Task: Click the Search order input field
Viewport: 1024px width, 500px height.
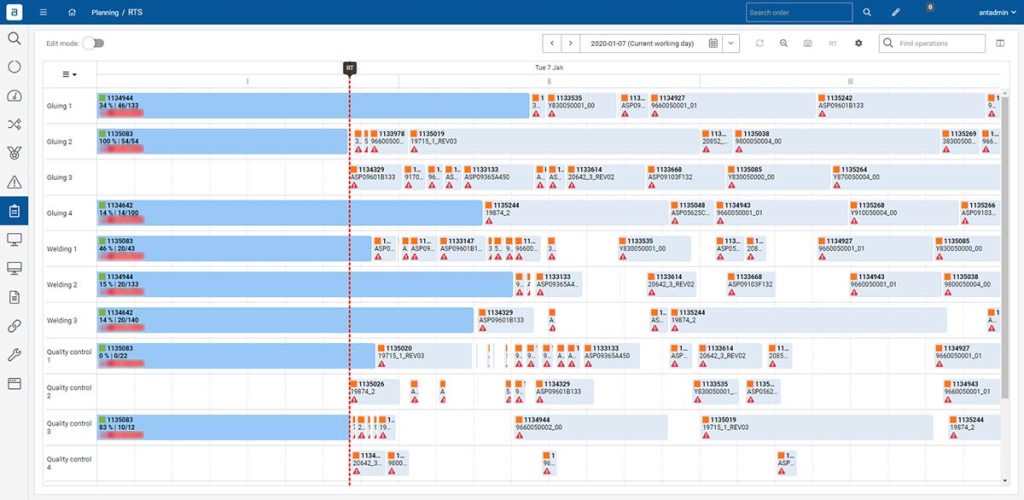Action: (799, 12)
